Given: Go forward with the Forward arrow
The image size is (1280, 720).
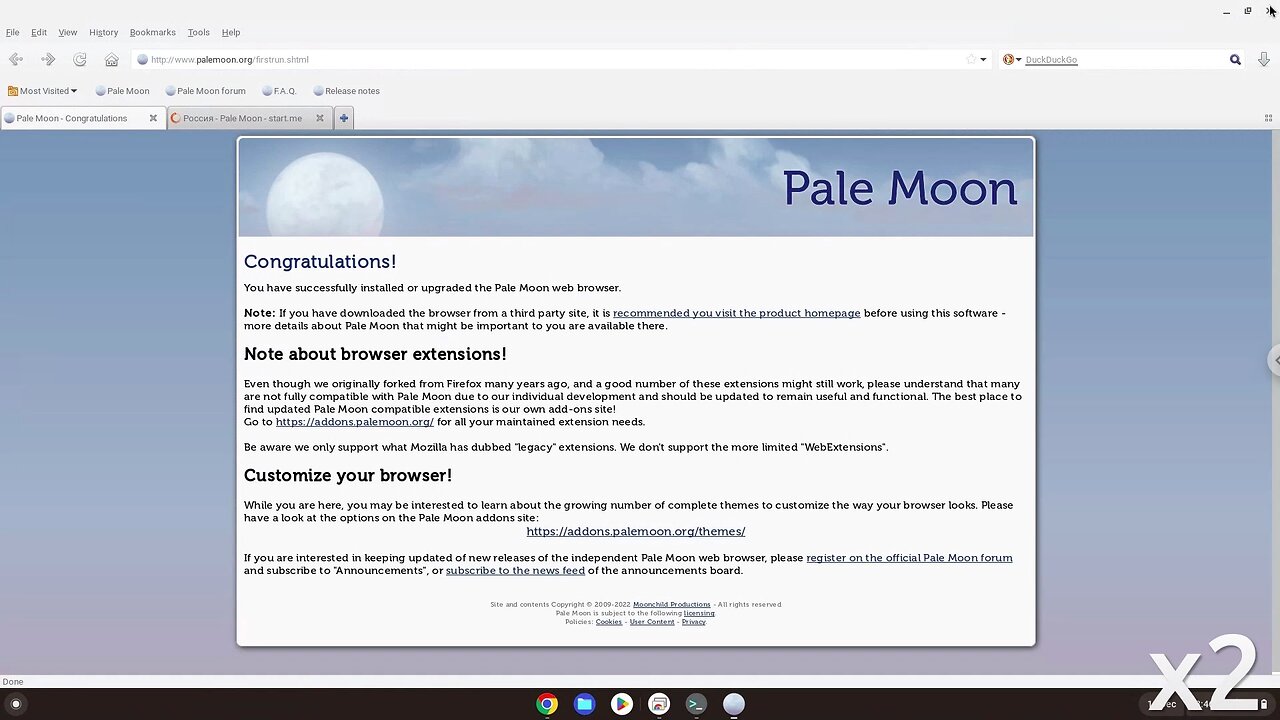Looking at the screenshot, I should [x=48, y=59].
